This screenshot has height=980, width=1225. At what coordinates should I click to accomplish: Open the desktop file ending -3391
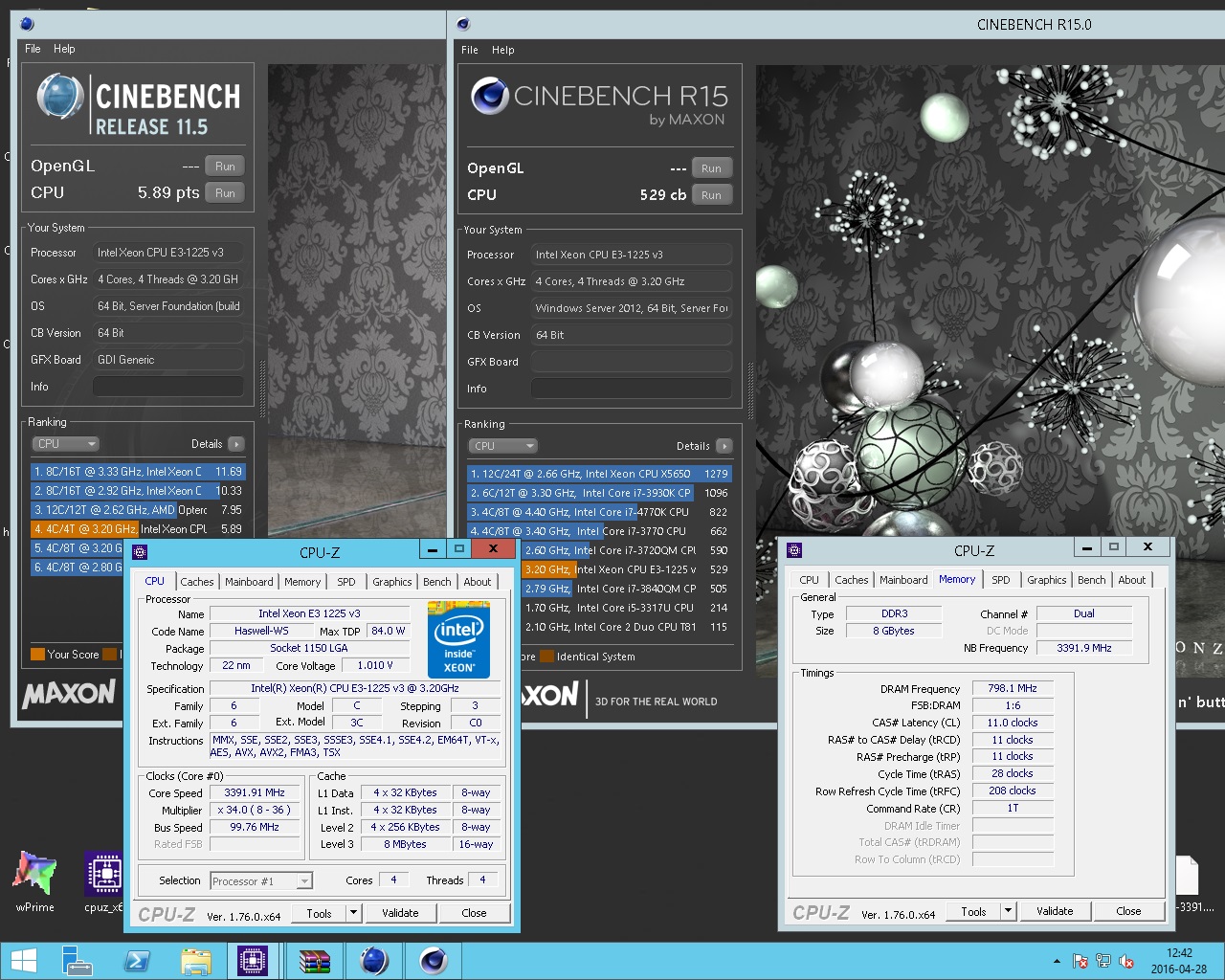point(1193,883)
